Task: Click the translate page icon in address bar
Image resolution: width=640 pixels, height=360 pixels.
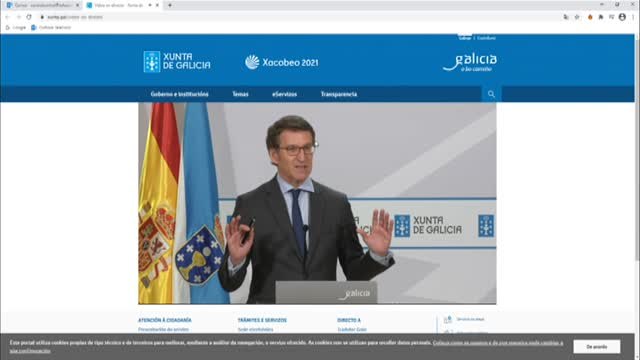Action: 566,17
